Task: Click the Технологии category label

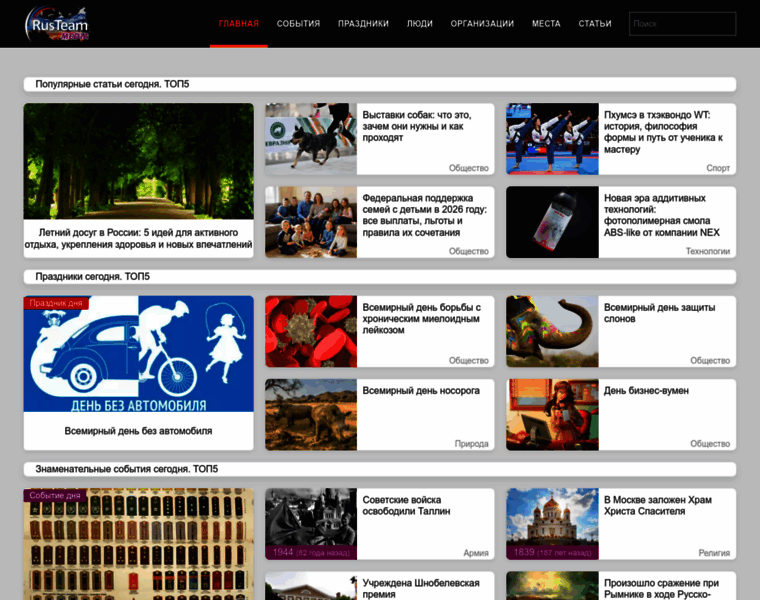Action: tap(708, 251)
